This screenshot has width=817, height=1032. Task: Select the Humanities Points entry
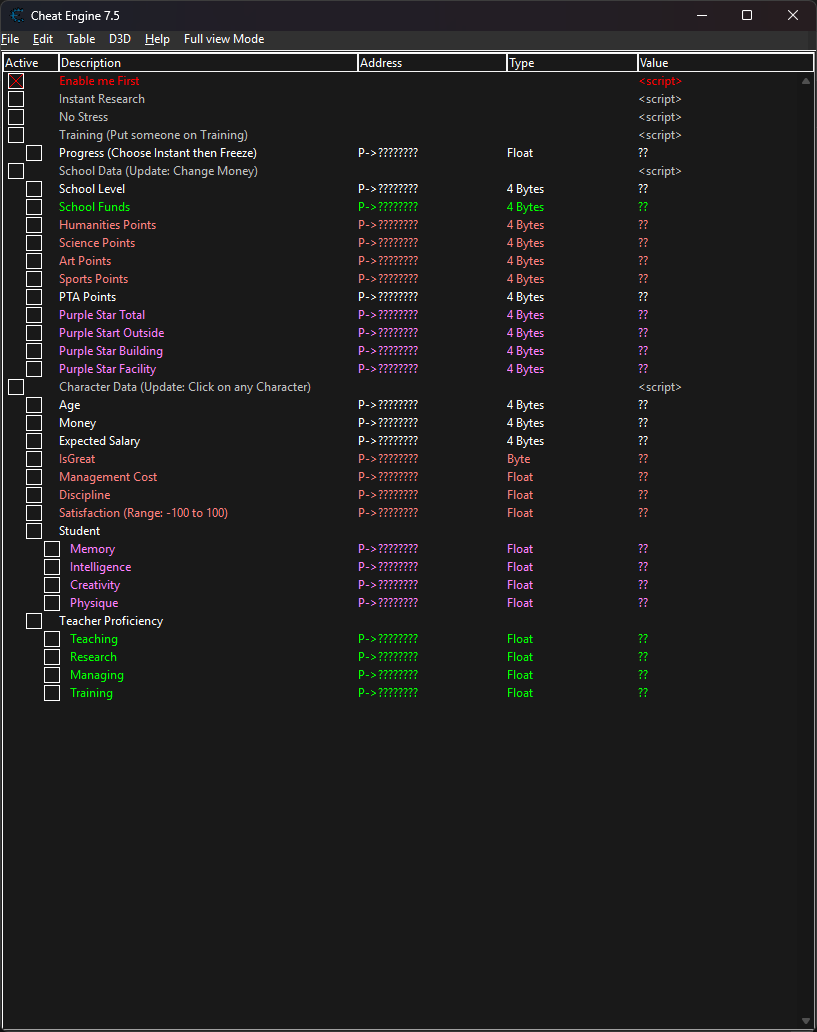[108, 225]
